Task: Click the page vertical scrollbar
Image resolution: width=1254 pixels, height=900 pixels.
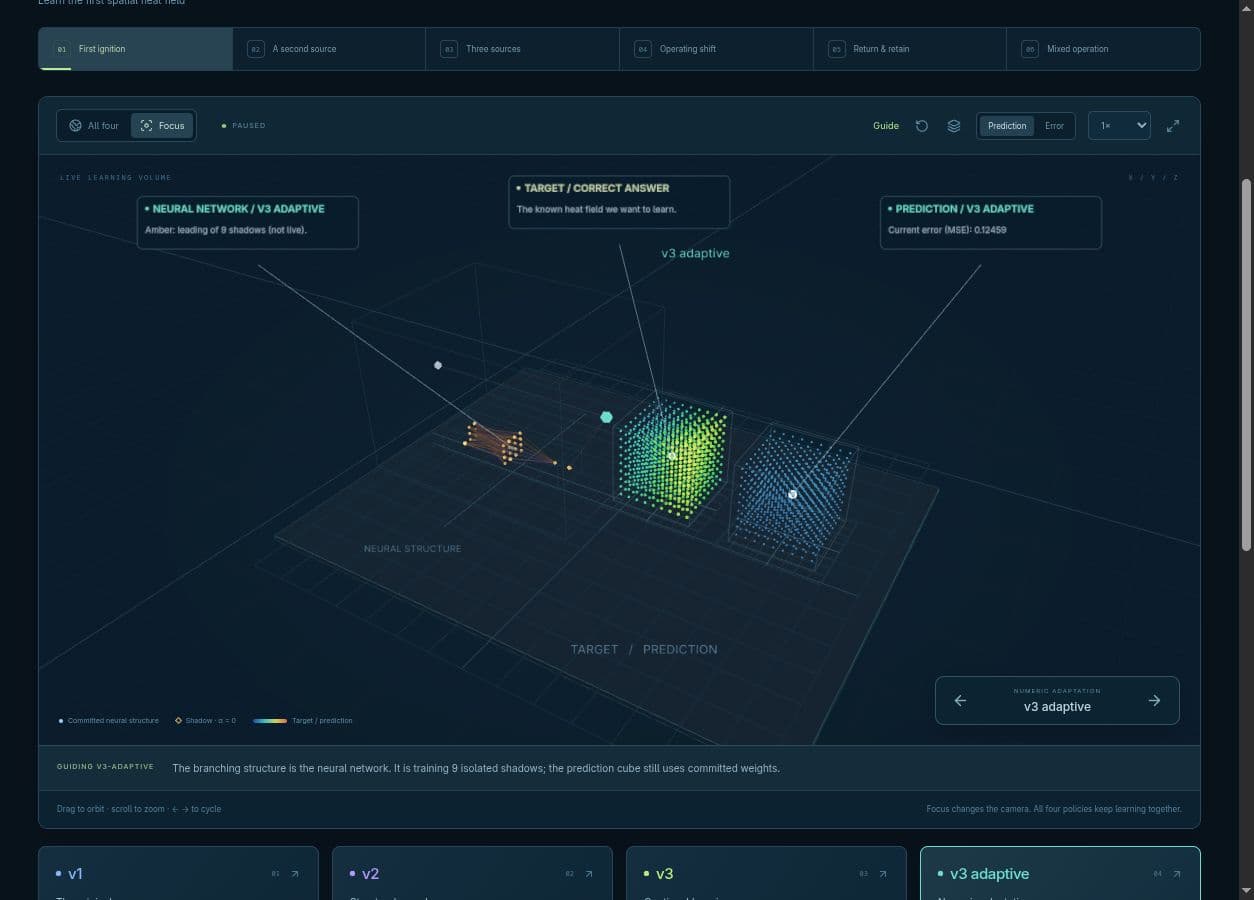Action: click(1246, 365)
